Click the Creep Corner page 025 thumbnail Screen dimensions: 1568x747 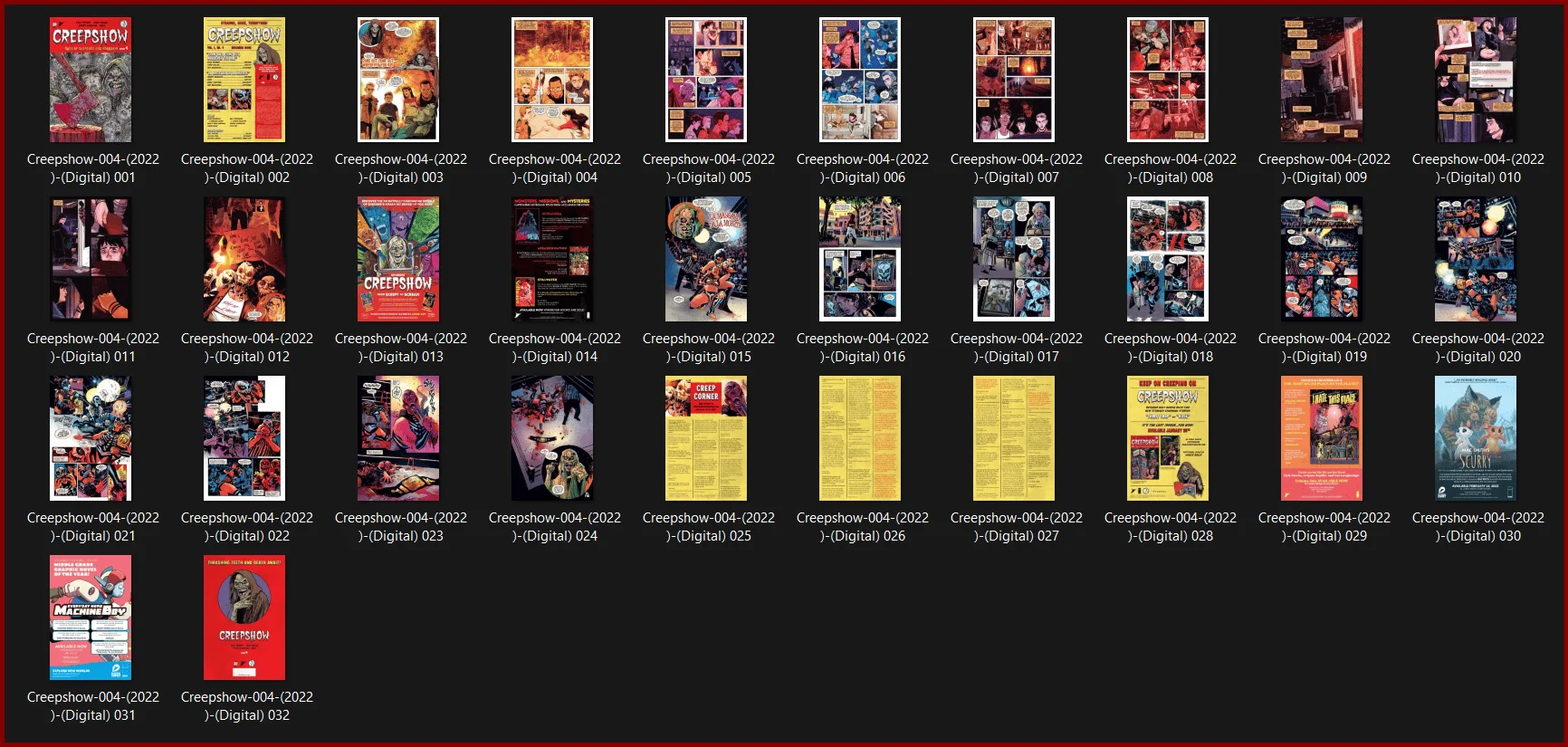pyautogui.click(x=706, y=438)
